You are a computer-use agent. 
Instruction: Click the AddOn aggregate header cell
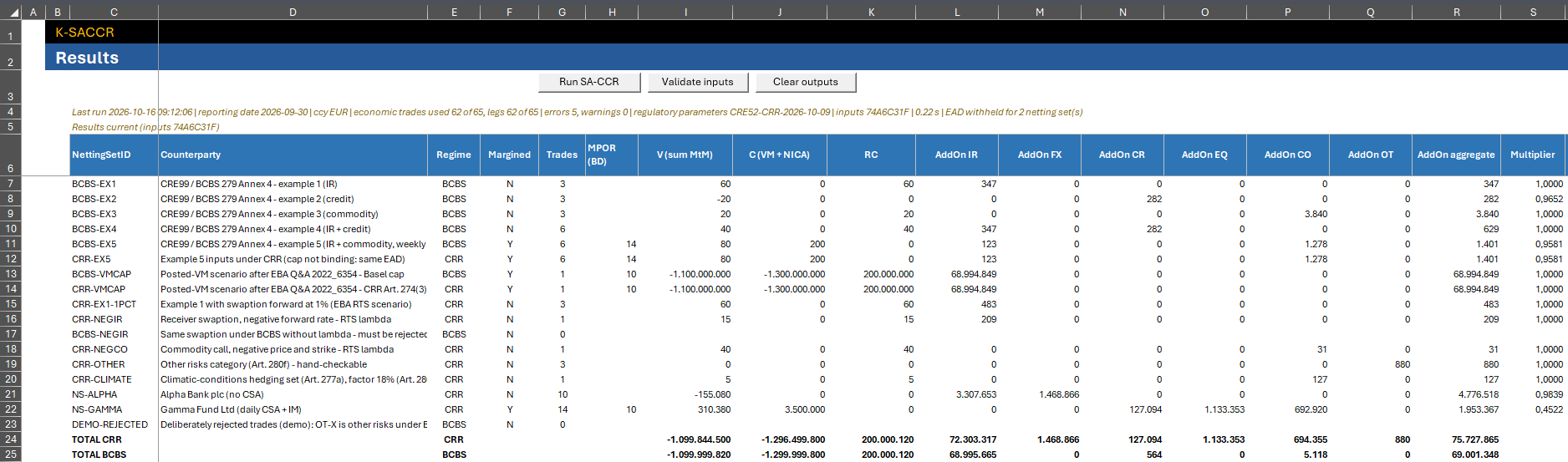click(1457, 155)
